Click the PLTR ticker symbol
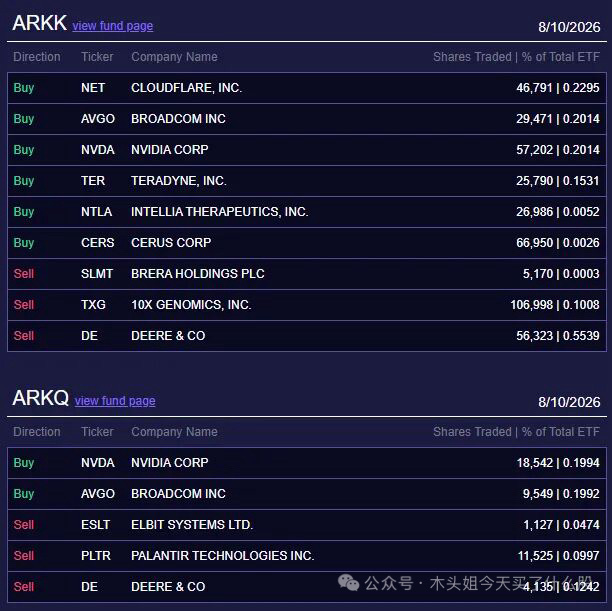This screenshot has width=612, height=611. pos(96,556)
